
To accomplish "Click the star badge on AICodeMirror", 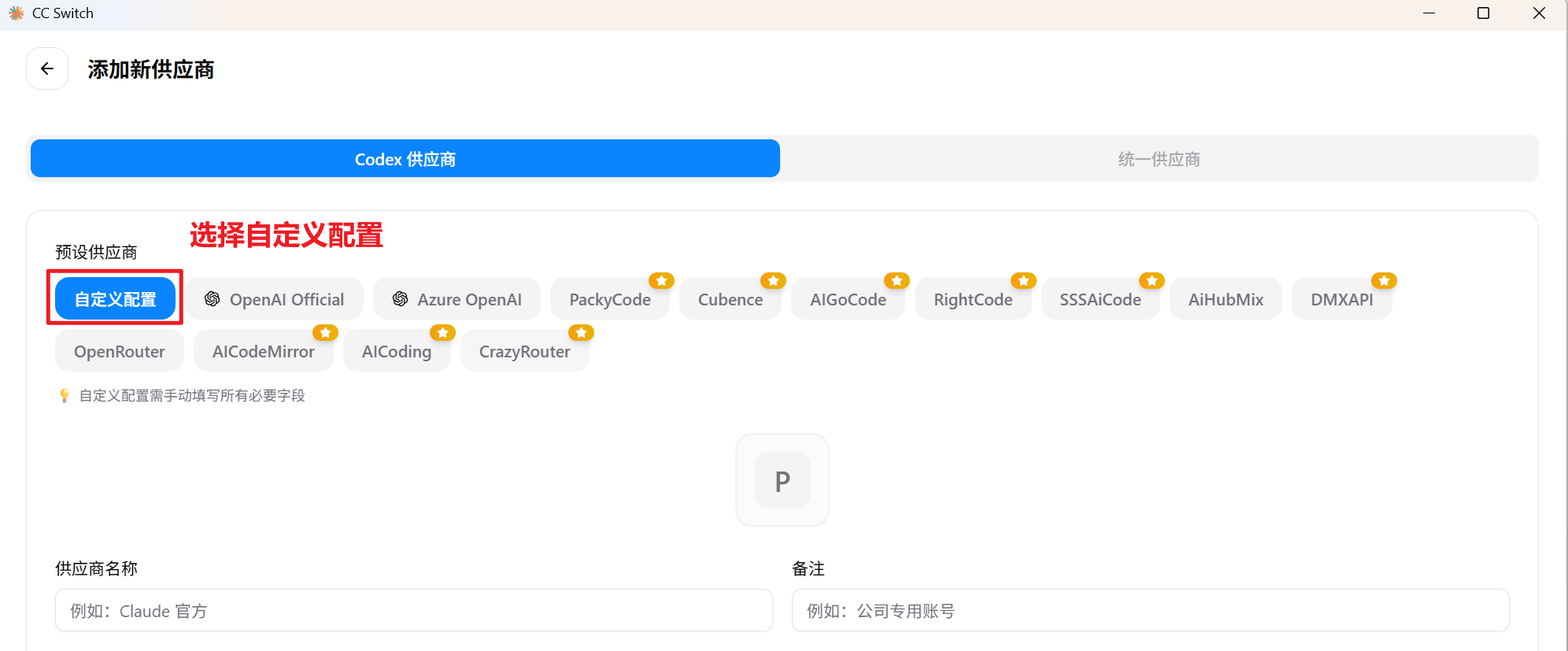I will (325, 332).
